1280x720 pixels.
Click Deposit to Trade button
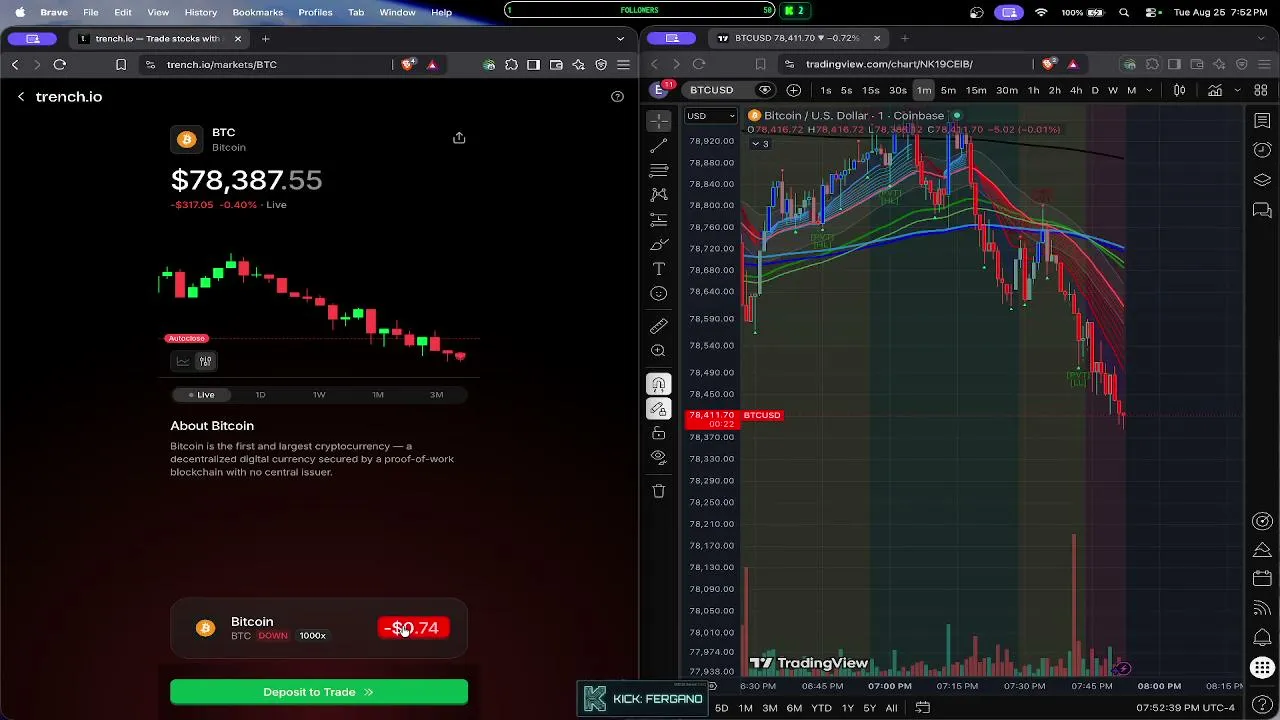point(319,692)
